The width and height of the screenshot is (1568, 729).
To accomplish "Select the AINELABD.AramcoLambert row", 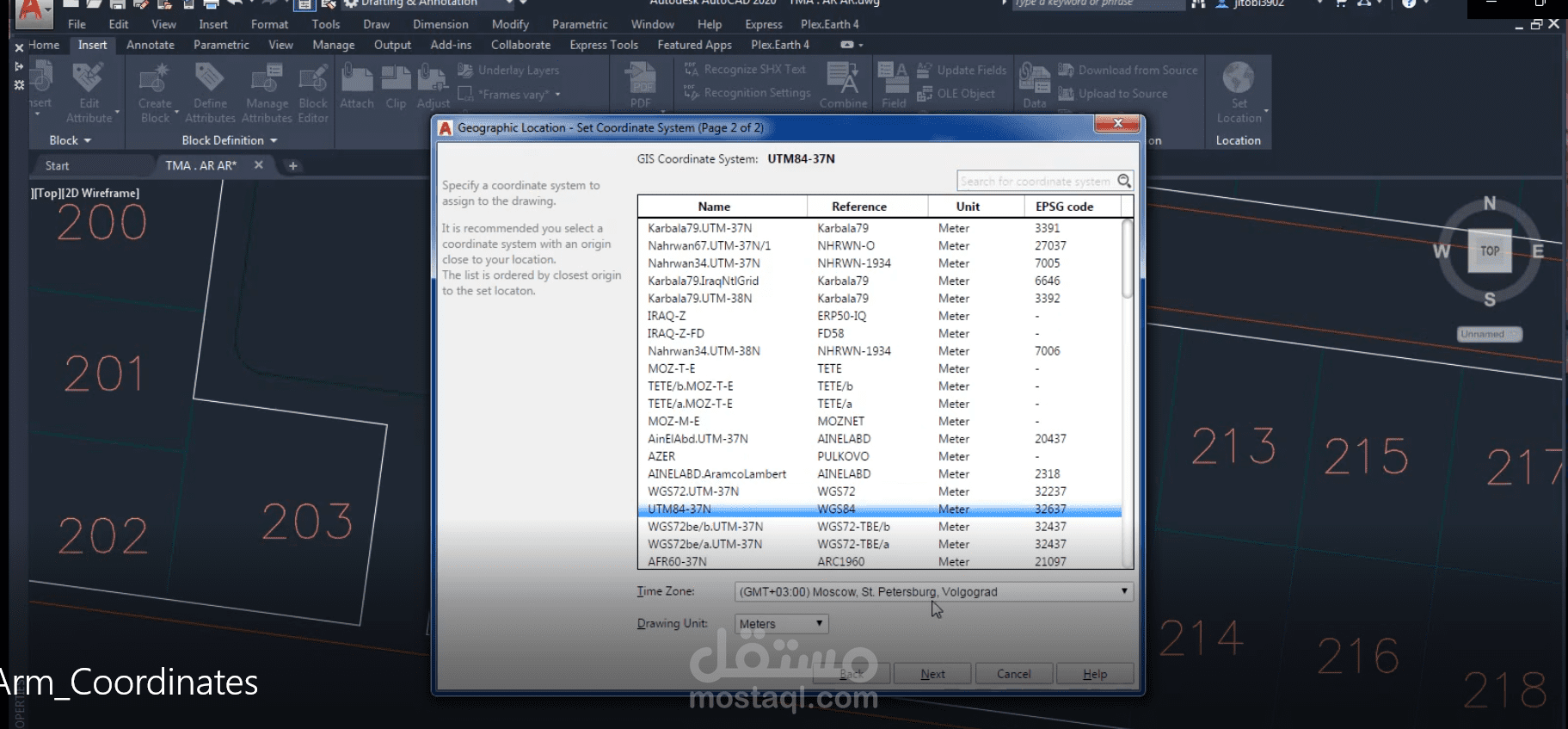I will click(880, 473).
